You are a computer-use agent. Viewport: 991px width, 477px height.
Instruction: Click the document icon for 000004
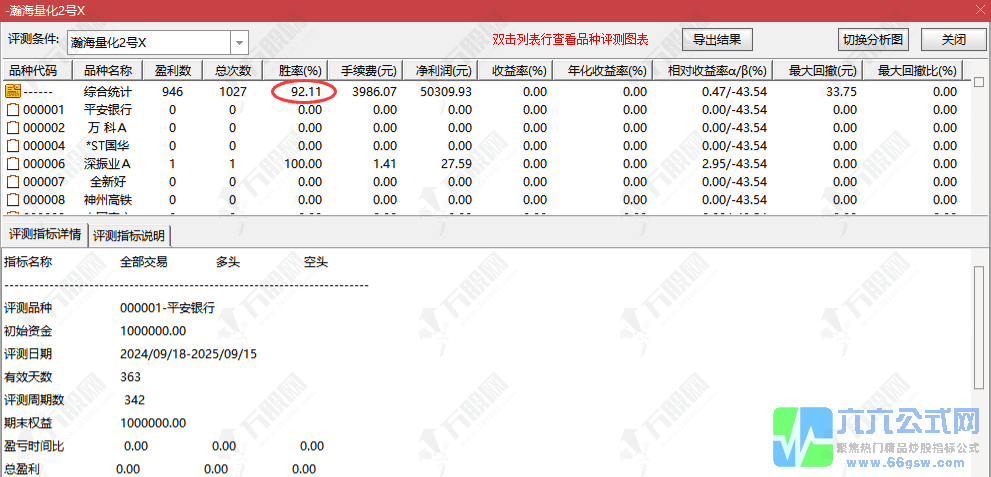(13, 146)
